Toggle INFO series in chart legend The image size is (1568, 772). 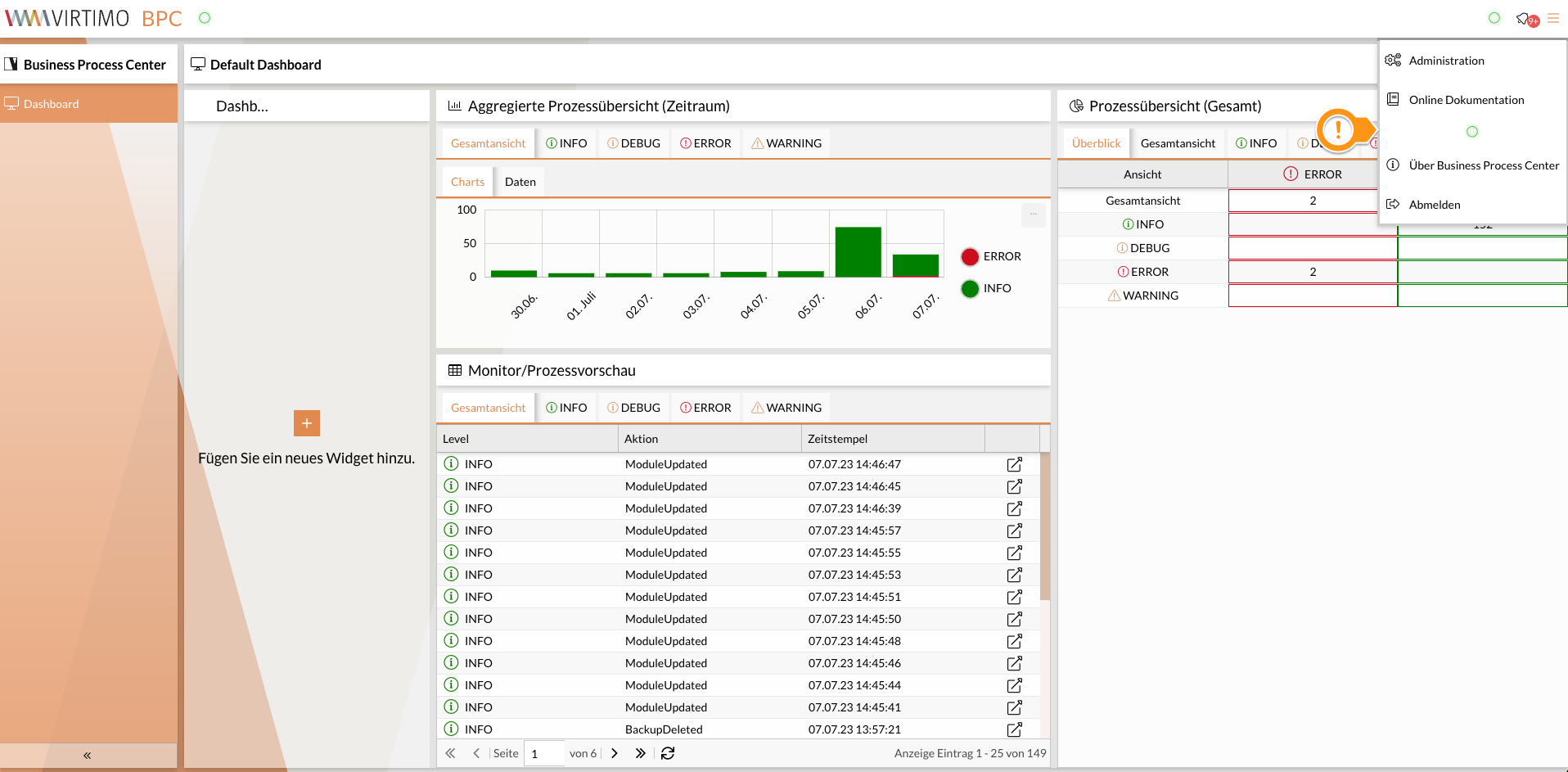pyautogui.click(x=986, y=288)
